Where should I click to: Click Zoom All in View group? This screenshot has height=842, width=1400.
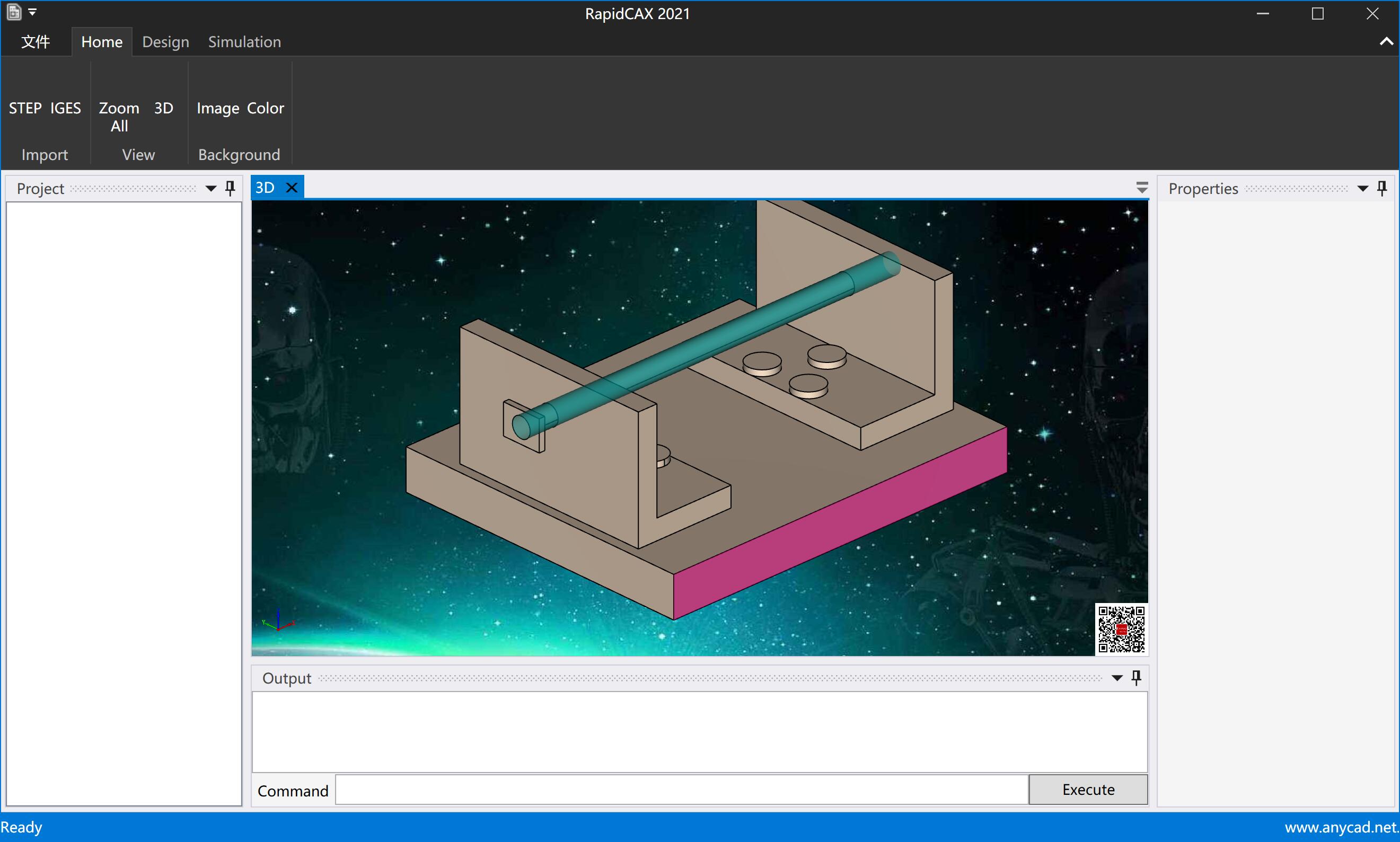click(119, 117)
